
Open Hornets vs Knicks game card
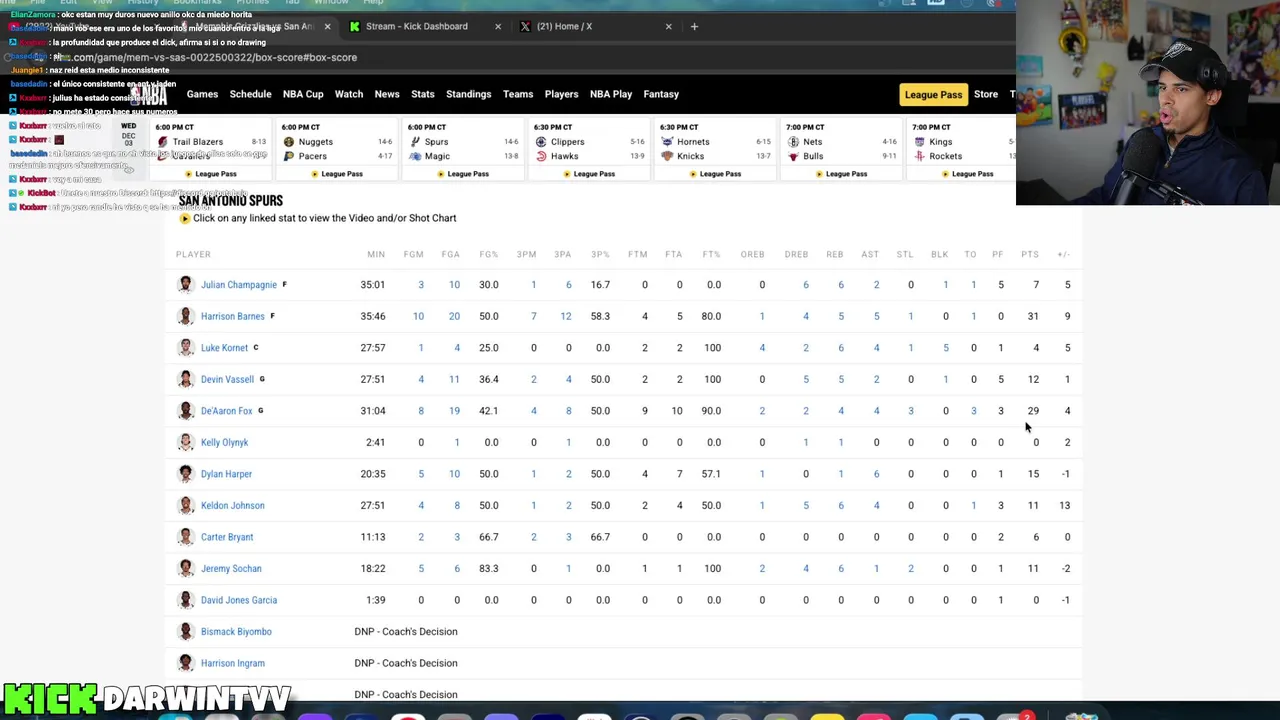pyautogui.click(x=716, y=149)
